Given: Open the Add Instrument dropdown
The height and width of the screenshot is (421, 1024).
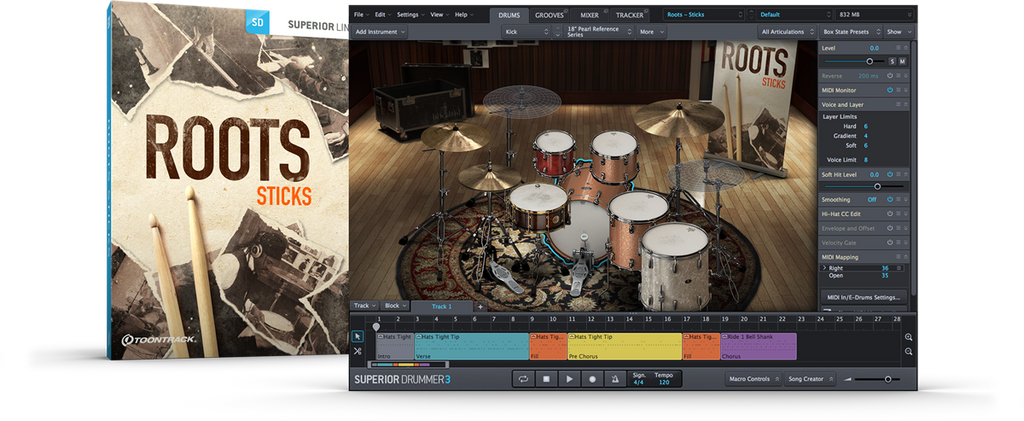Looking at the screenshot, I should point(379,31).
